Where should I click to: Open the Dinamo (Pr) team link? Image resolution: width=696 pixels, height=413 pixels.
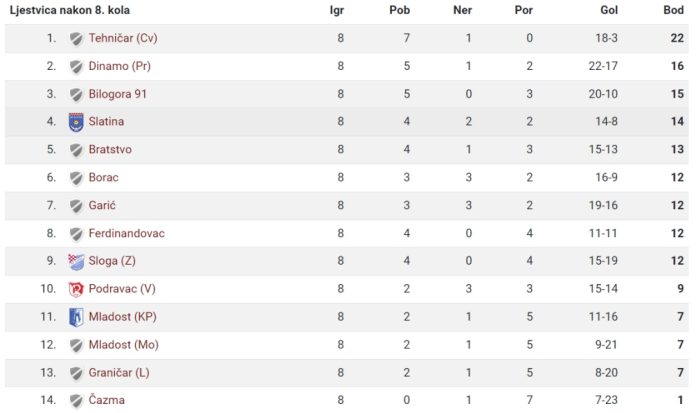coord(119,66)
